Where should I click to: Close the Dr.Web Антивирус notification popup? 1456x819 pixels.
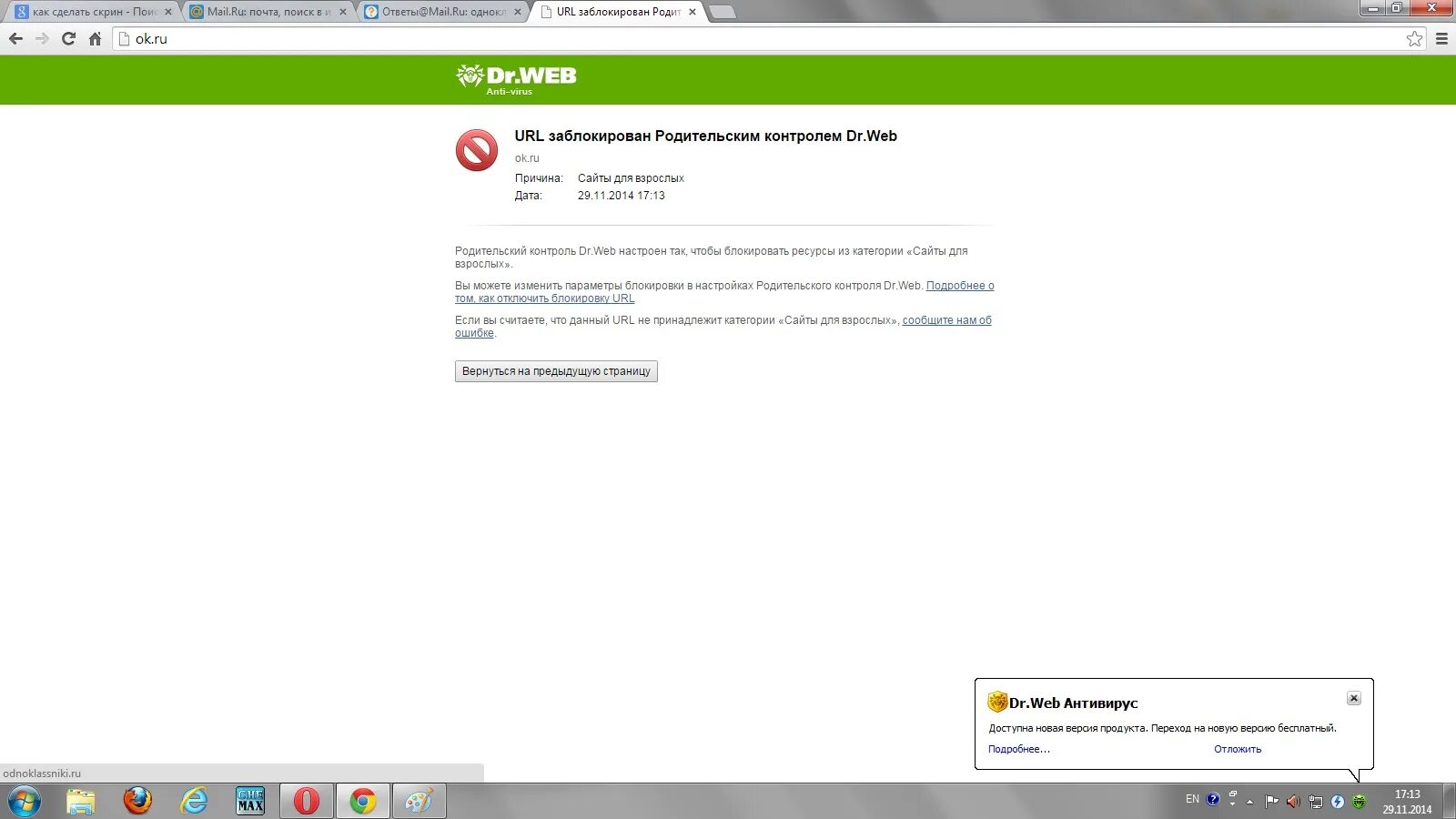click(1354, 698)
